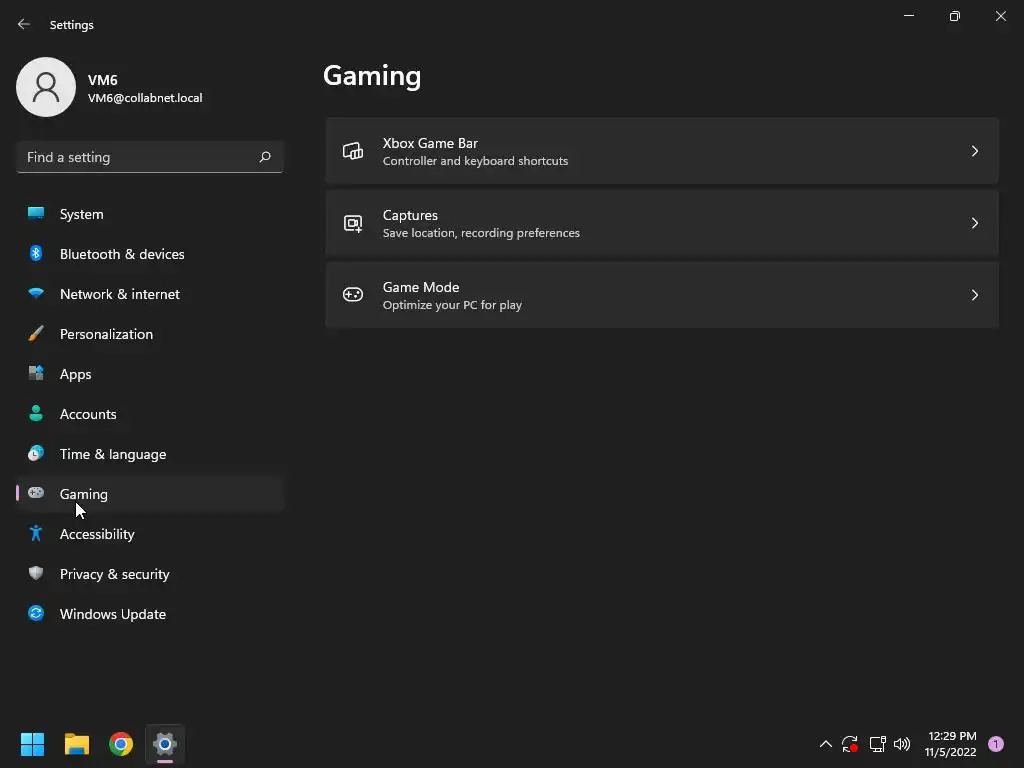
Task: Minimize the Settings window
Action: (909, 16)
